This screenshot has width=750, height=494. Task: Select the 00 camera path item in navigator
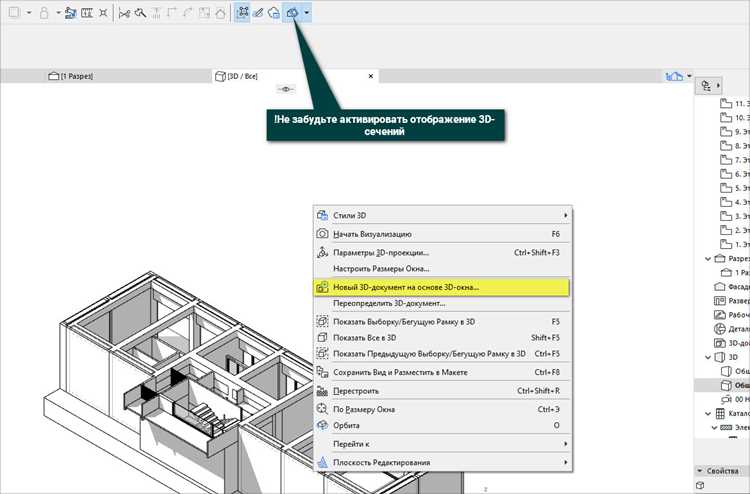[x=735, y=399]
